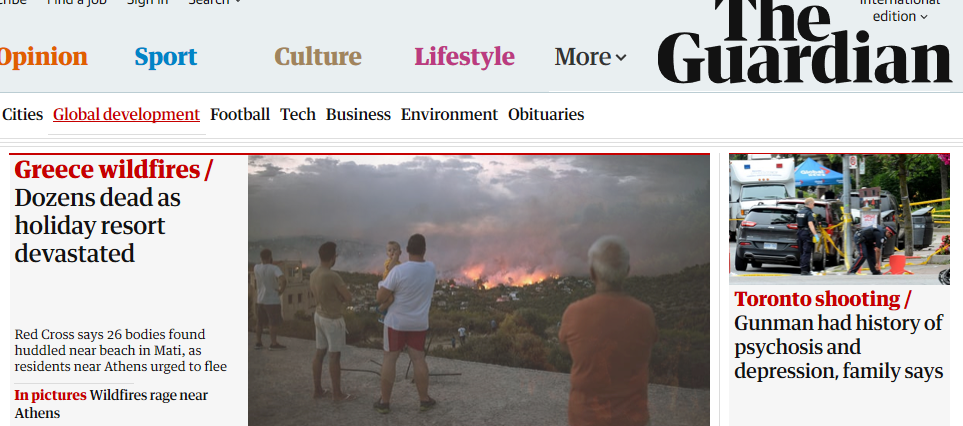Open the Culture section

pos(318,57)
